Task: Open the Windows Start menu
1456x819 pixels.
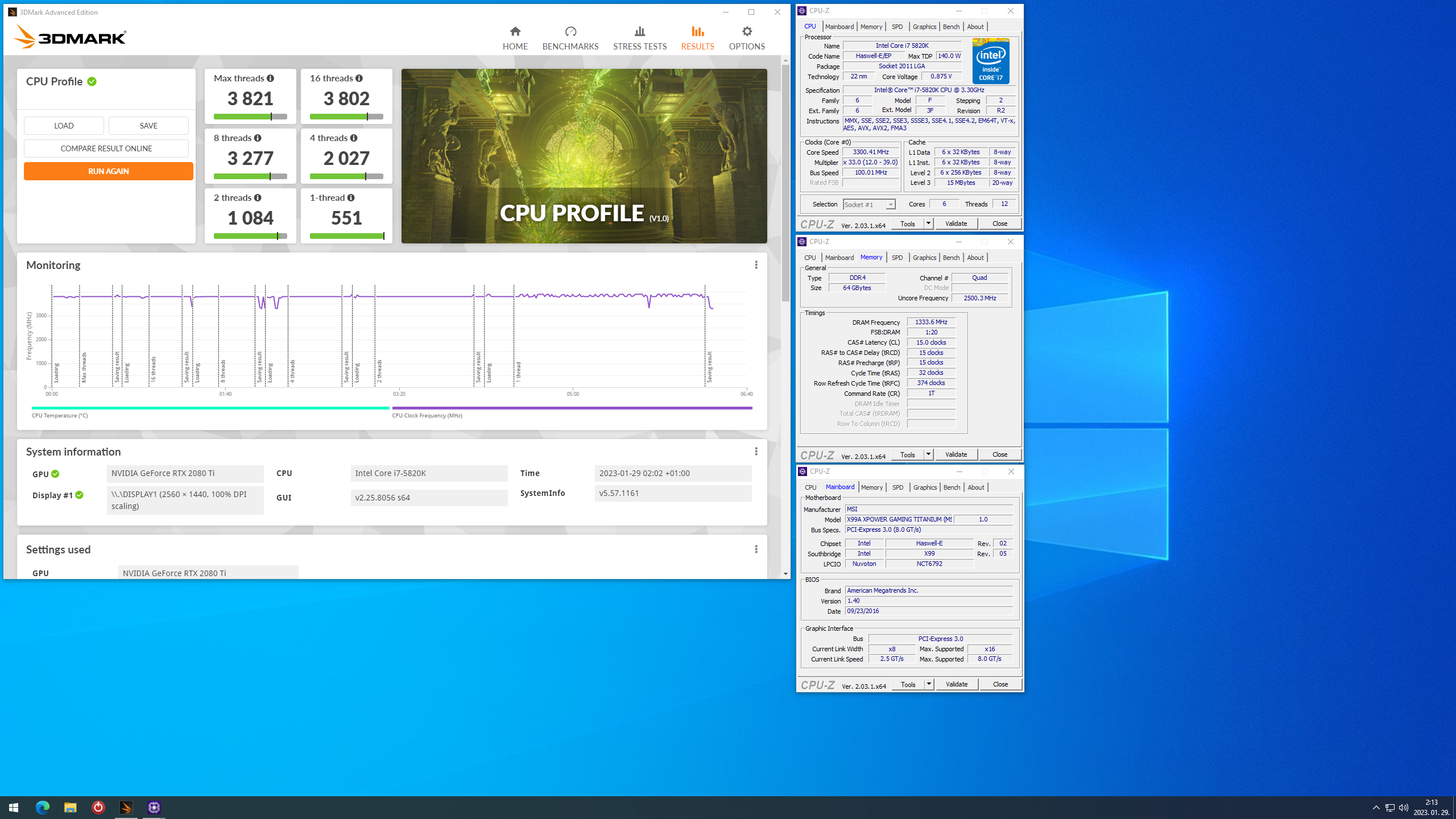Action: click(14, 808)
